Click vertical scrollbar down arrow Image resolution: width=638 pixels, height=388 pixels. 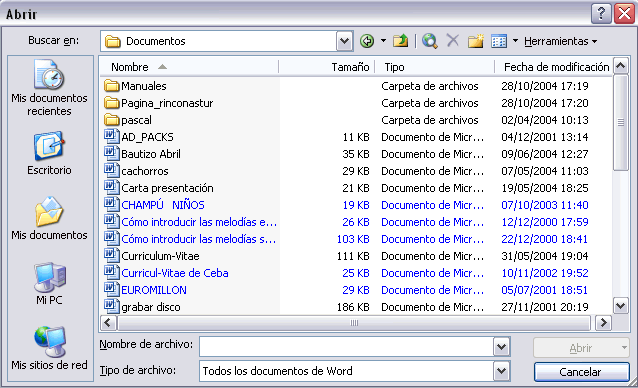(x=621, y=306)
